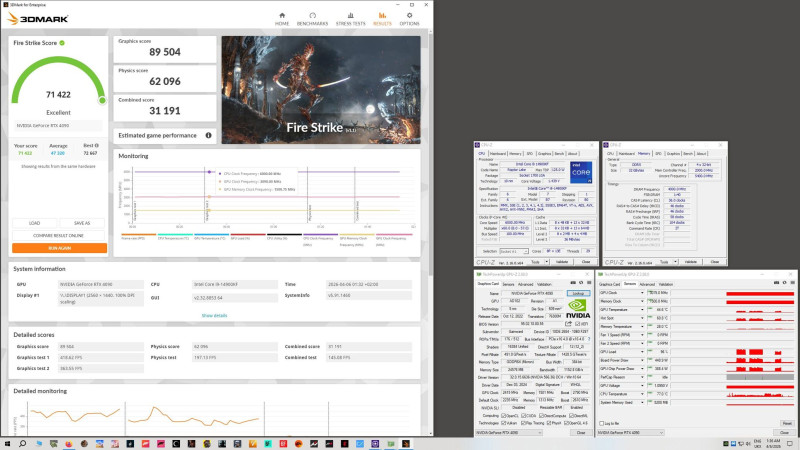
Task: Open GPU-Z hamburger menu in Graphics Card window
Action: pos(589,283)
